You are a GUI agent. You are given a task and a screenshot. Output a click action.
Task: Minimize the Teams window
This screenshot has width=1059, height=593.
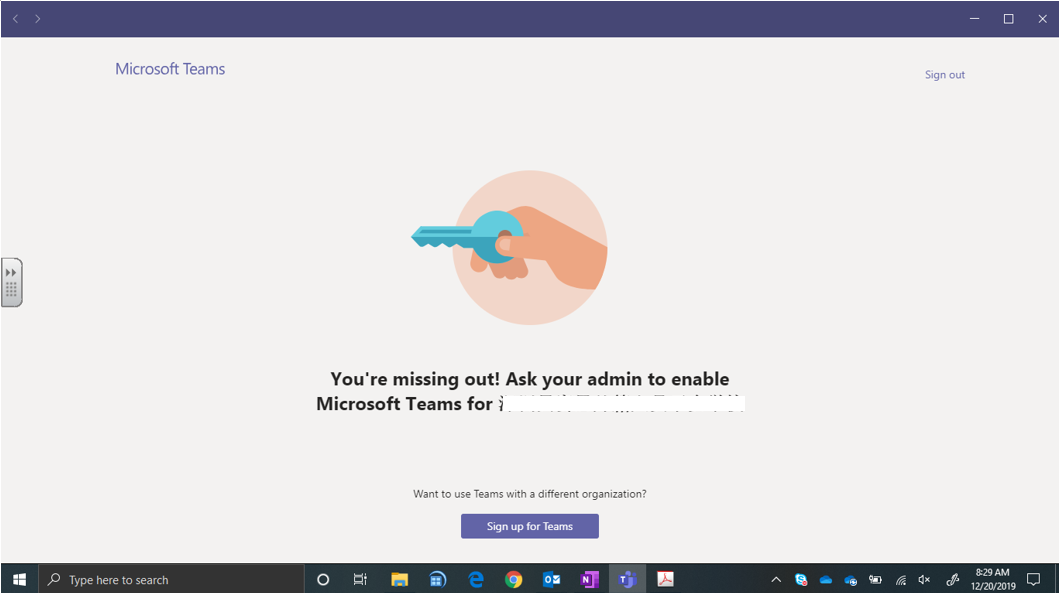coord(974,19)
